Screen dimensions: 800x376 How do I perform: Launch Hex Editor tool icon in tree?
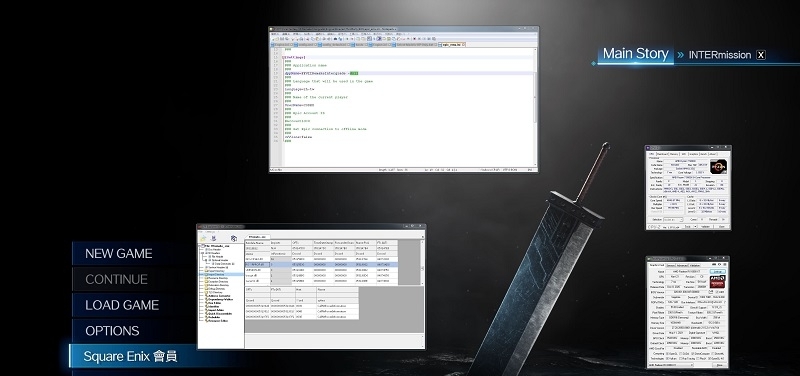[x=207, y=303]
